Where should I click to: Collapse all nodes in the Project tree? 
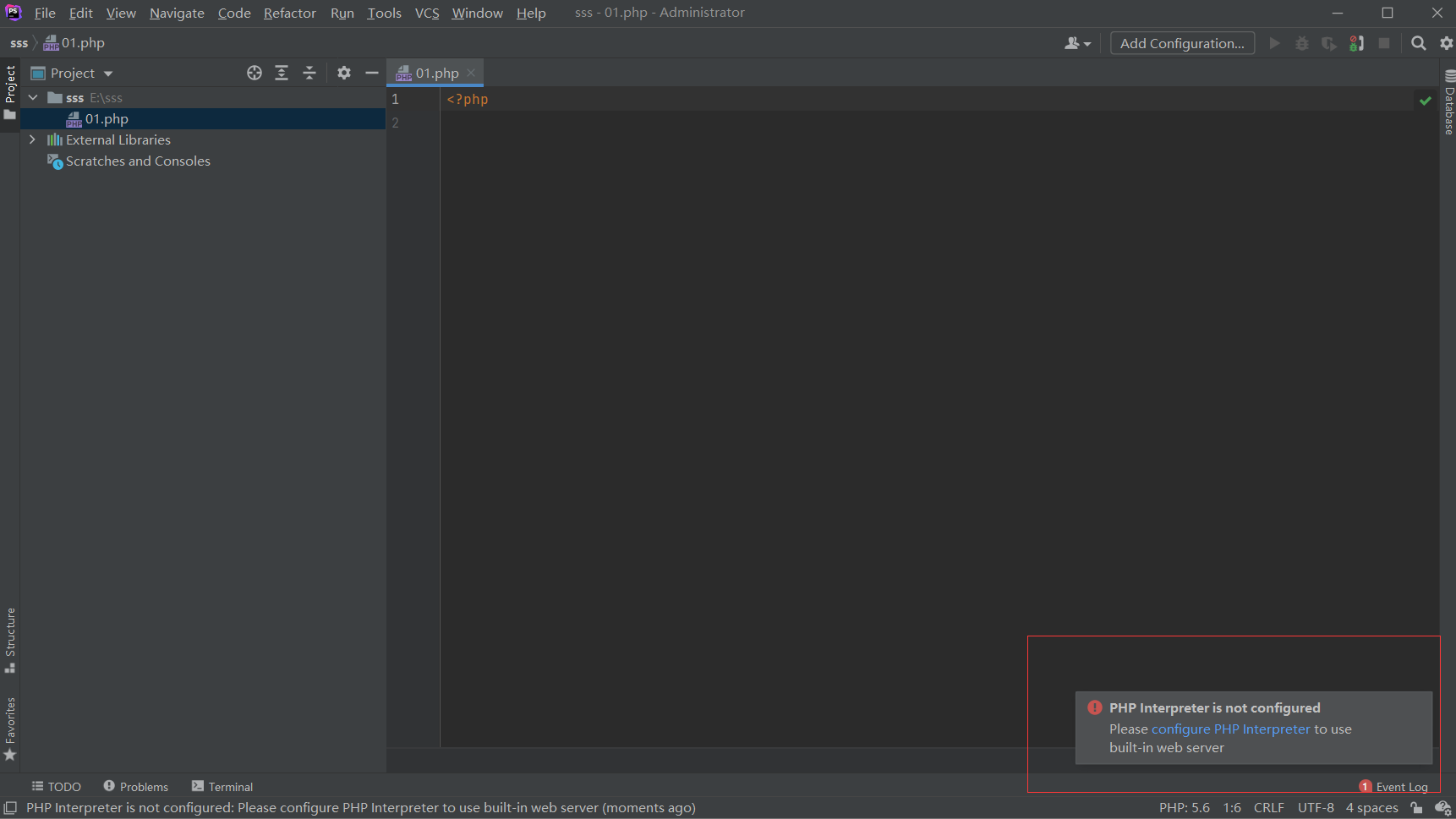tap(309, 73)
